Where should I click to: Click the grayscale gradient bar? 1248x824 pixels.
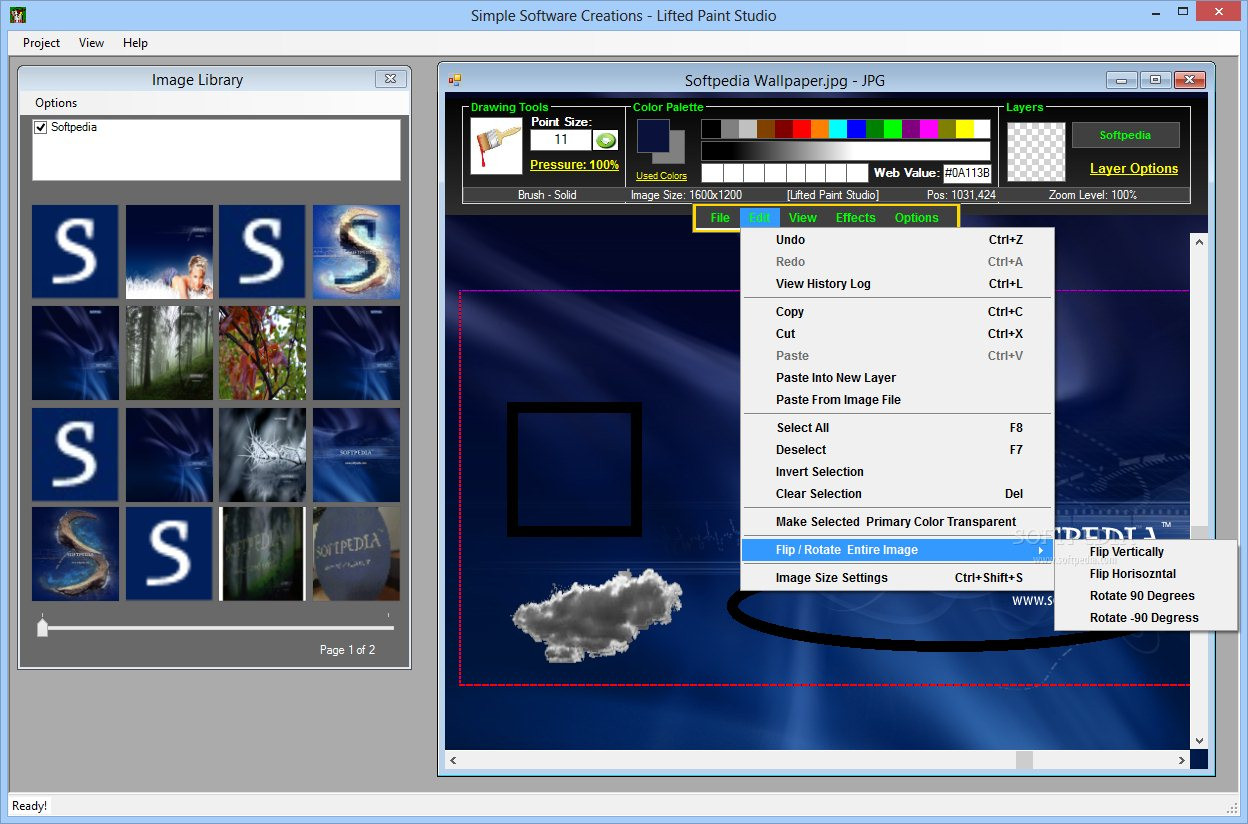tap(846, 151)
